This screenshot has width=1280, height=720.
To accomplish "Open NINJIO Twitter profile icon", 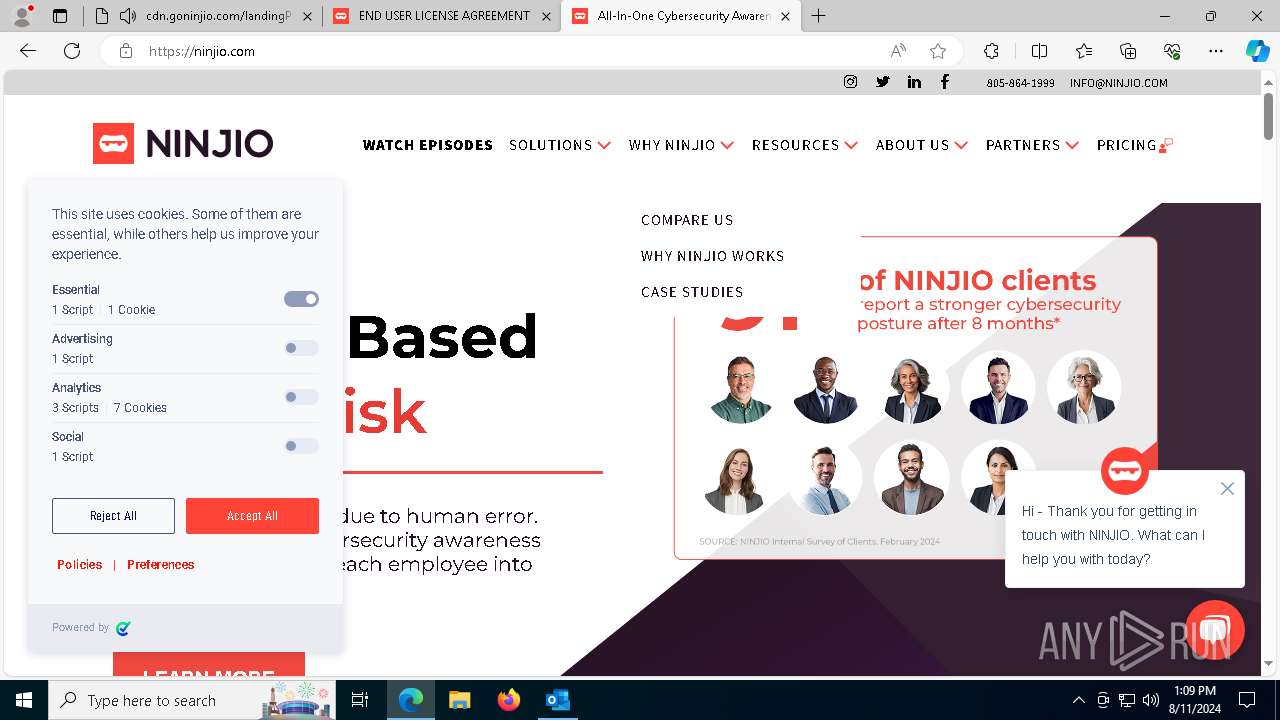I will [882, 82].
